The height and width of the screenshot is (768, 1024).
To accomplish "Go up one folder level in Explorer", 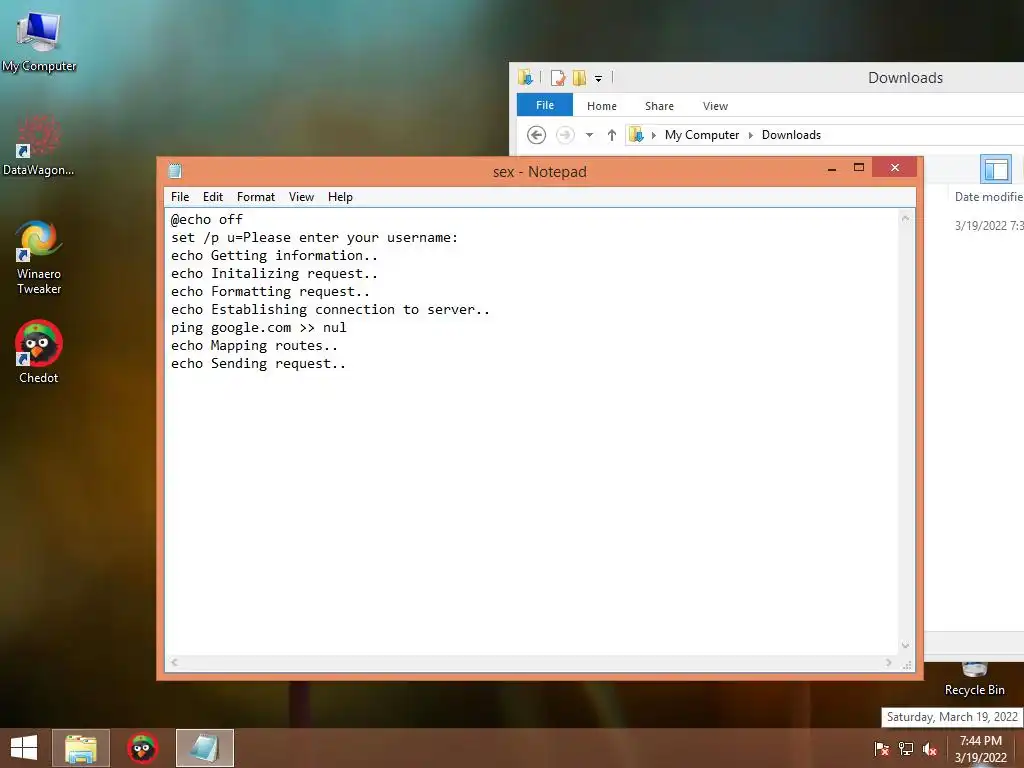I will (612, 135).
